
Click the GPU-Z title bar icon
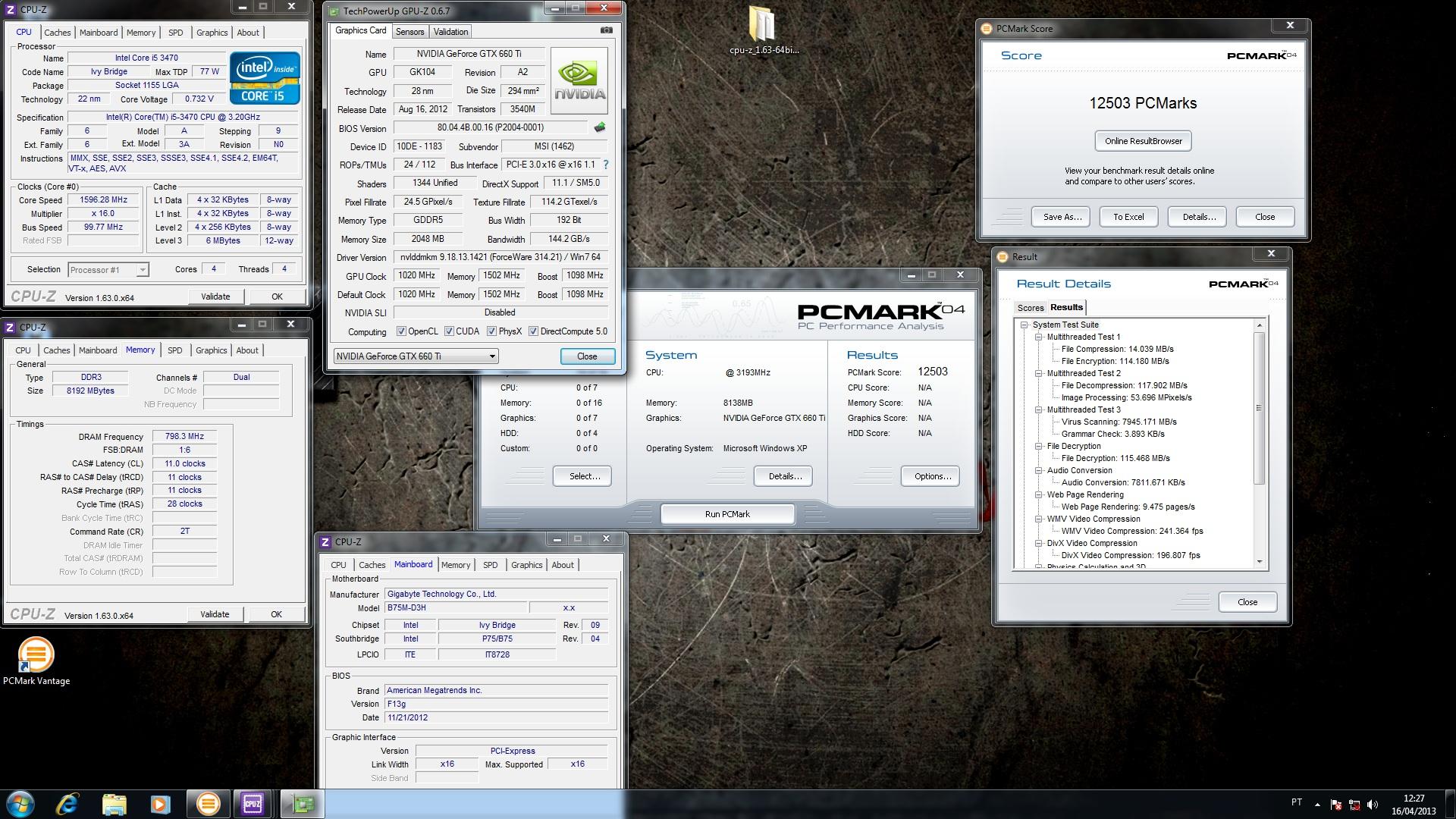[x=333, y=11]
